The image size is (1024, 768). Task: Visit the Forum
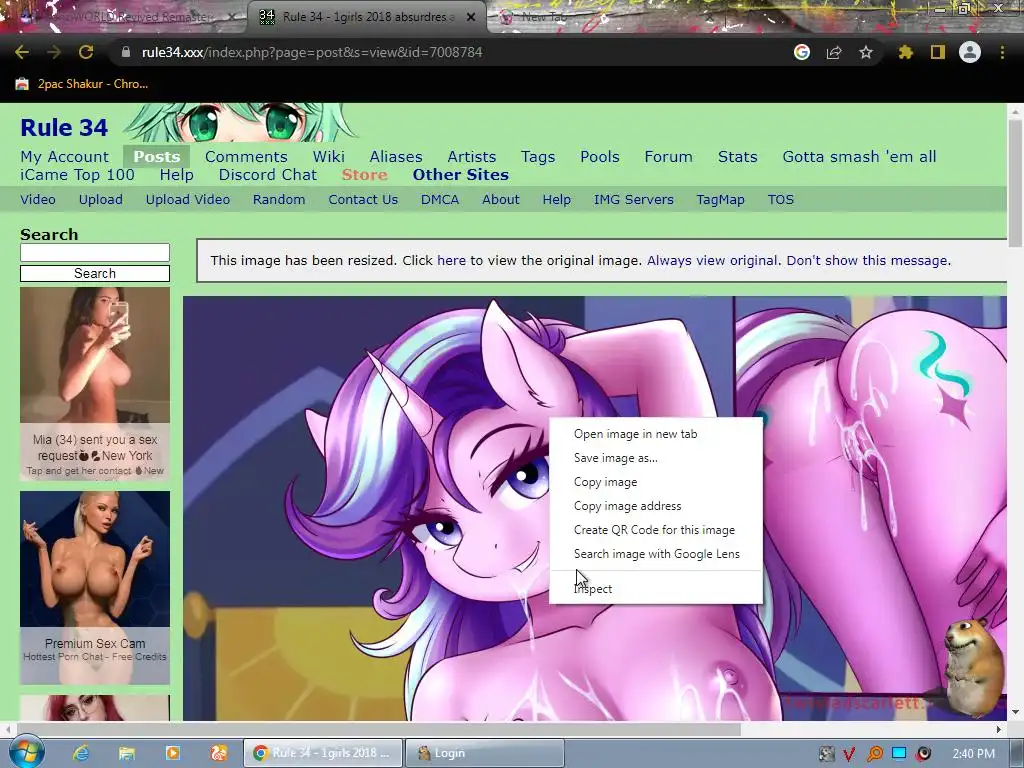(x=668, y=157)
